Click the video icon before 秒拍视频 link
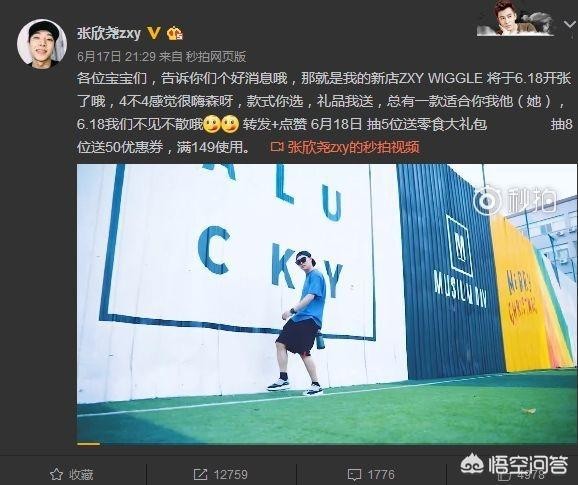Screen dimensions: 578x485 (277, 147)
